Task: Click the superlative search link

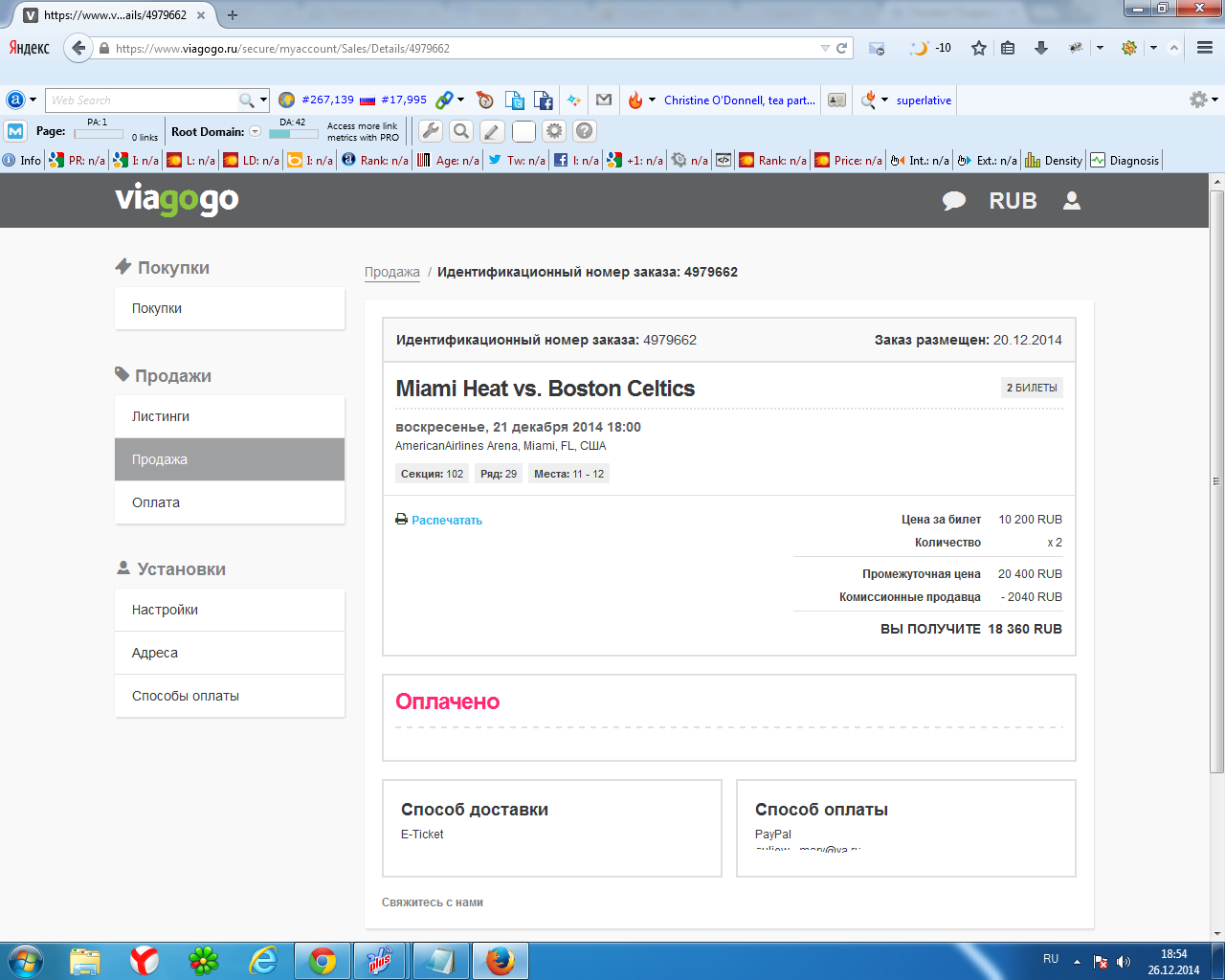Action: coord(924,100)
